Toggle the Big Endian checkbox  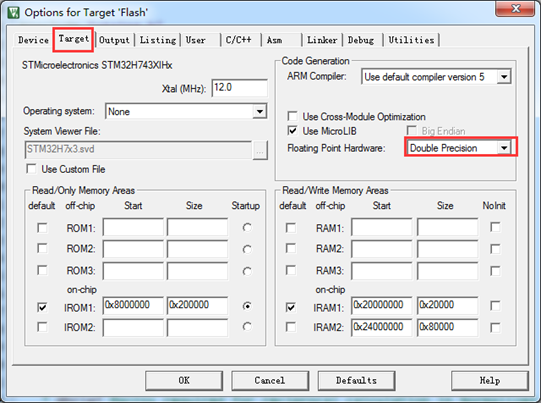411,131
